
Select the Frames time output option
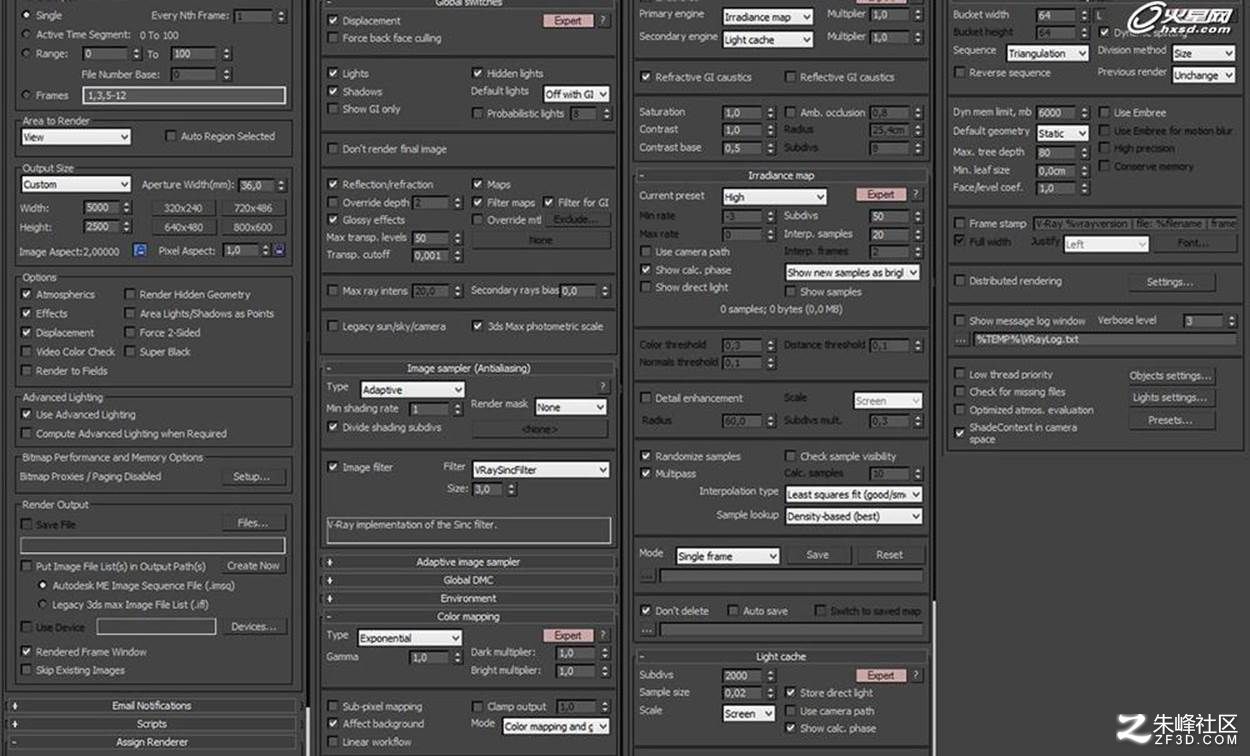pos(26,95)
